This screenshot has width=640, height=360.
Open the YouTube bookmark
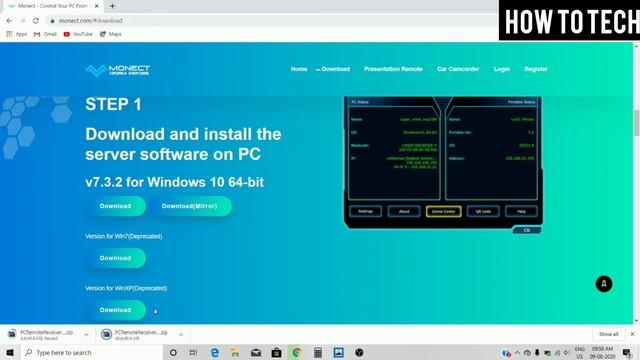[x=78, y=34]
